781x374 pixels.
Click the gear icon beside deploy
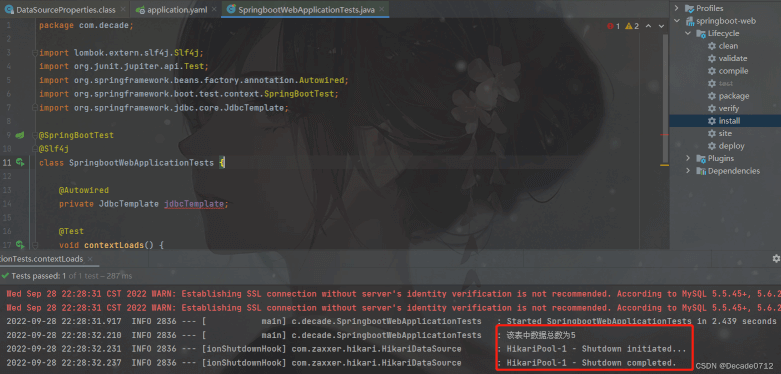point(712,146)
